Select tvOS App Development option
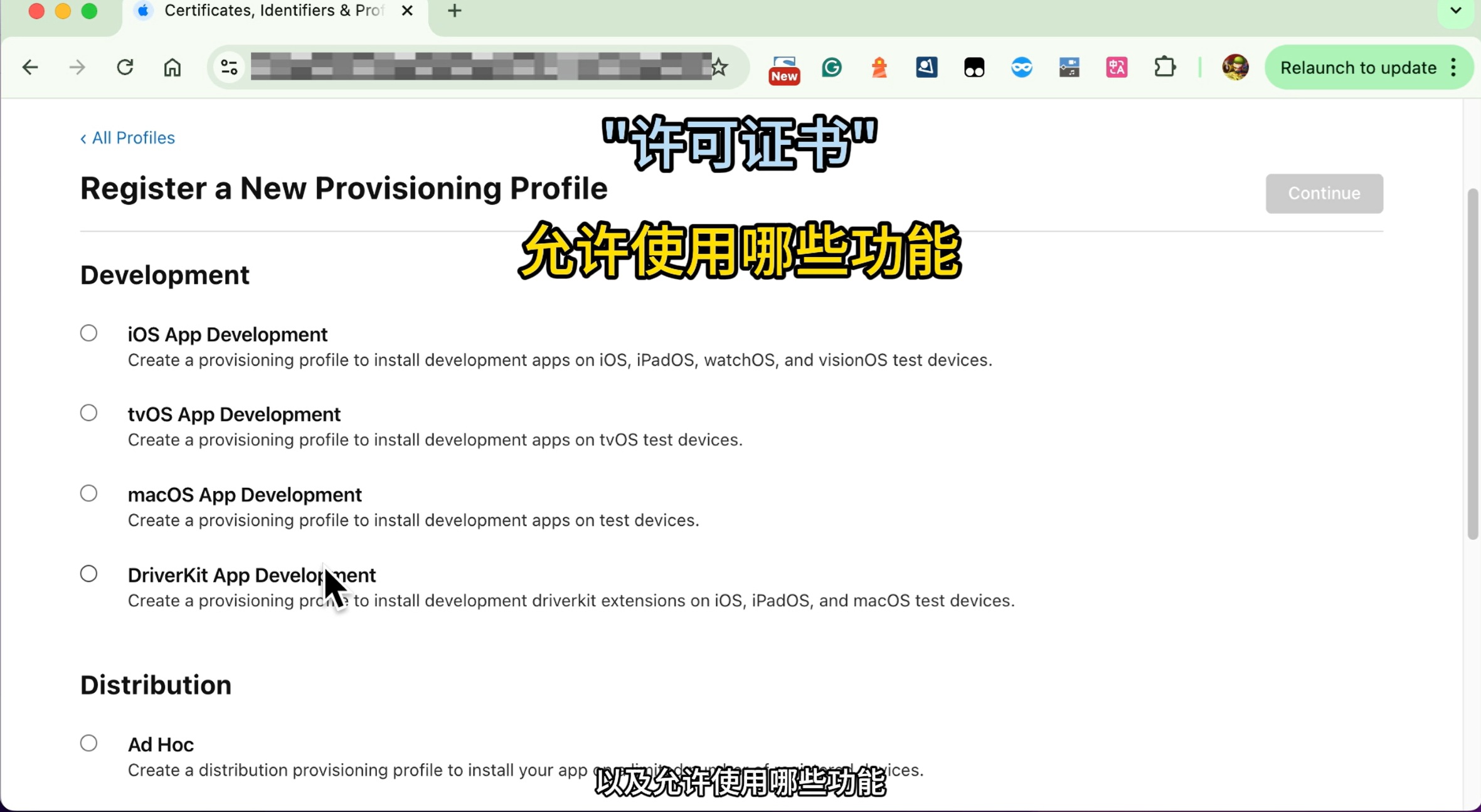The height and width of the screenshot is (812, 1481). click(88, 412)
